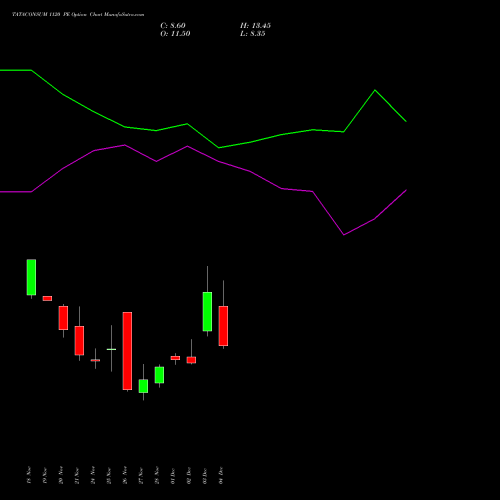Click the peak of the green indicator line
Viewport: 500px width, 500px height.
pos(375,90)
